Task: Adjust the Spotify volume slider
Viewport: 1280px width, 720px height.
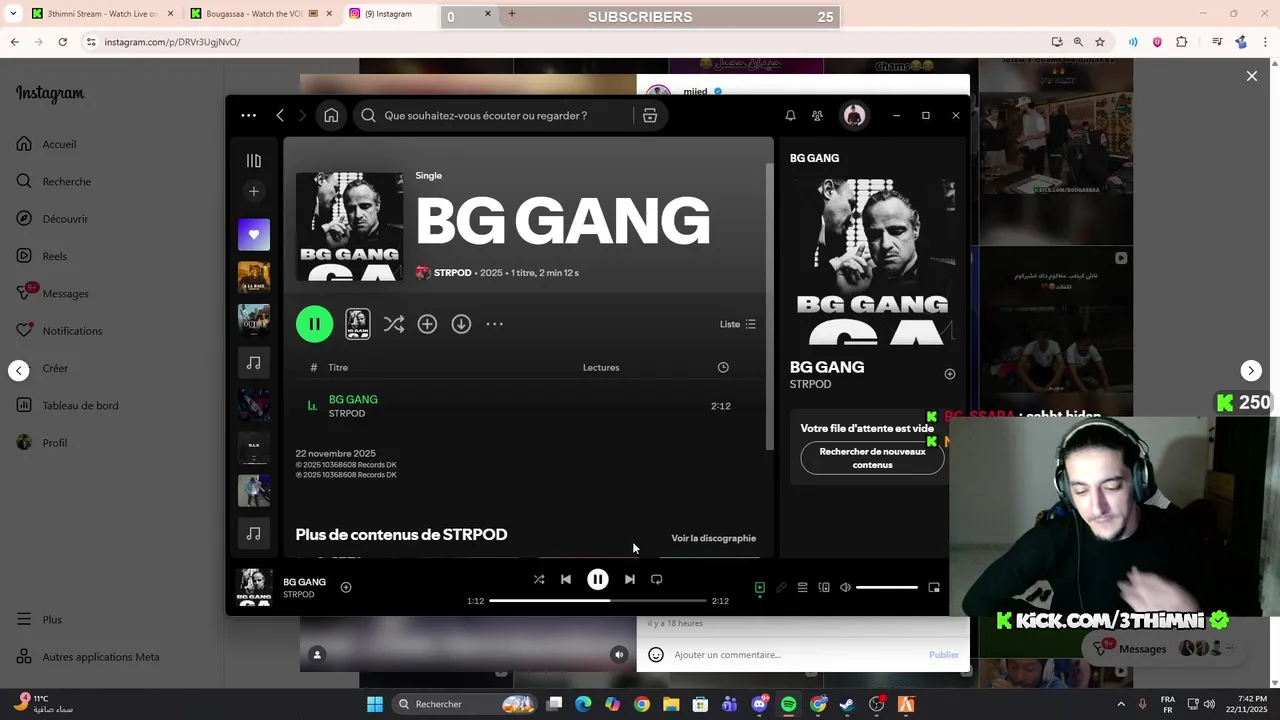Action: coord(887,588)
